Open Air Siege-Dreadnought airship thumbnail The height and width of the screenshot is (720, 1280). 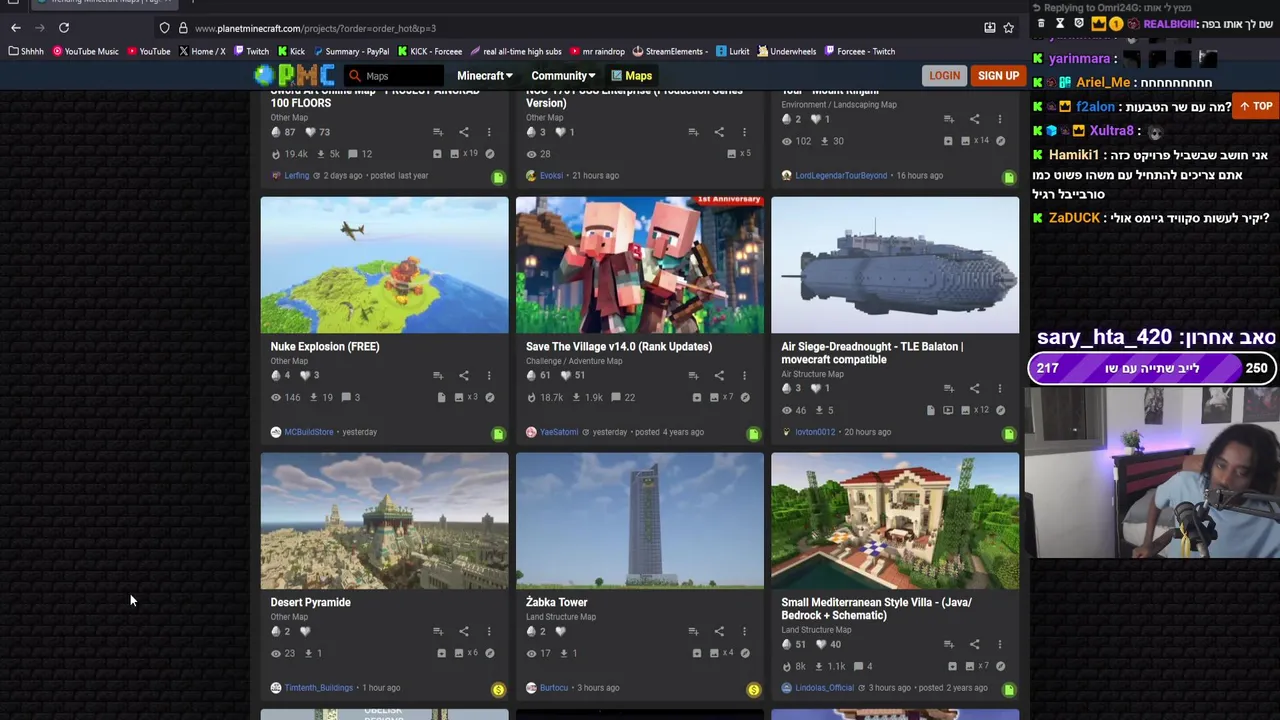895,264
